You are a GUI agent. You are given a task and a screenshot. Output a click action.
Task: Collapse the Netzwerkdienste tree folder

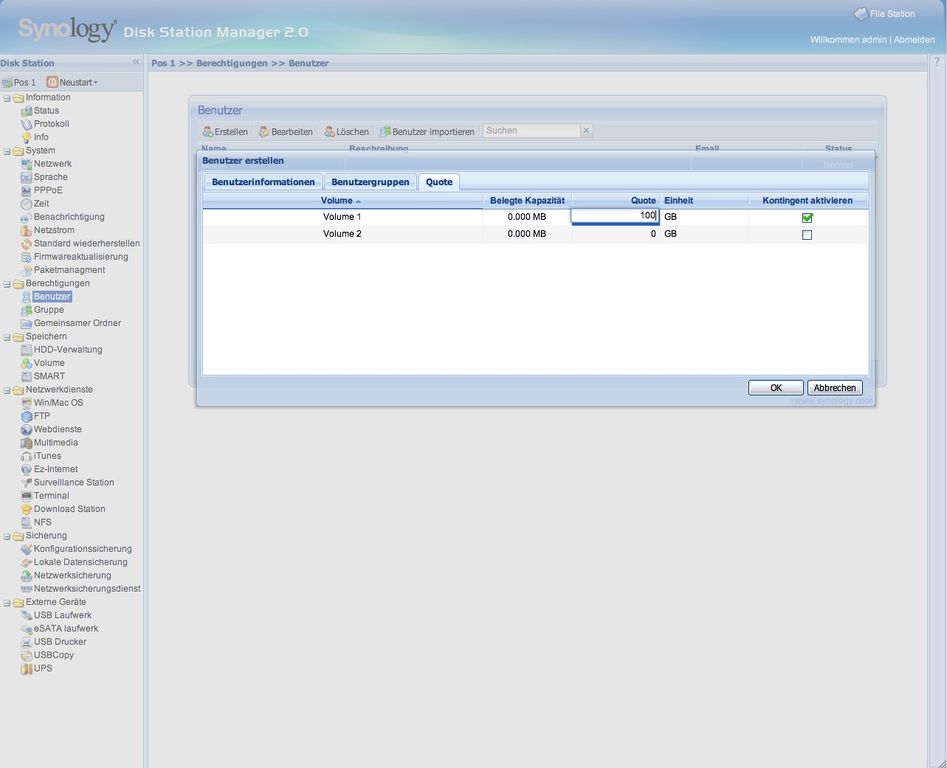[7, 390]
